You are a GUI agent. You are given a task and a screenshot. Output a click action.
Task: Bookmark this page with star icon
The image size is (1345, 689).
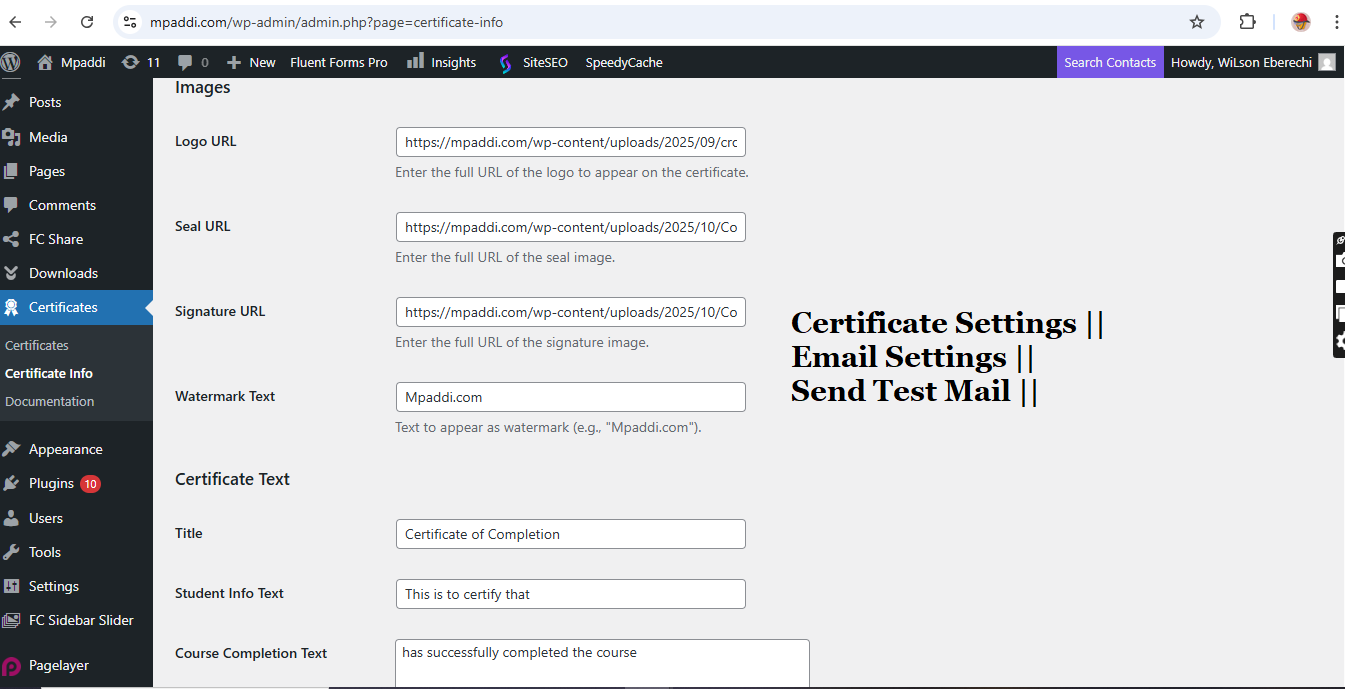[1196, 22]
